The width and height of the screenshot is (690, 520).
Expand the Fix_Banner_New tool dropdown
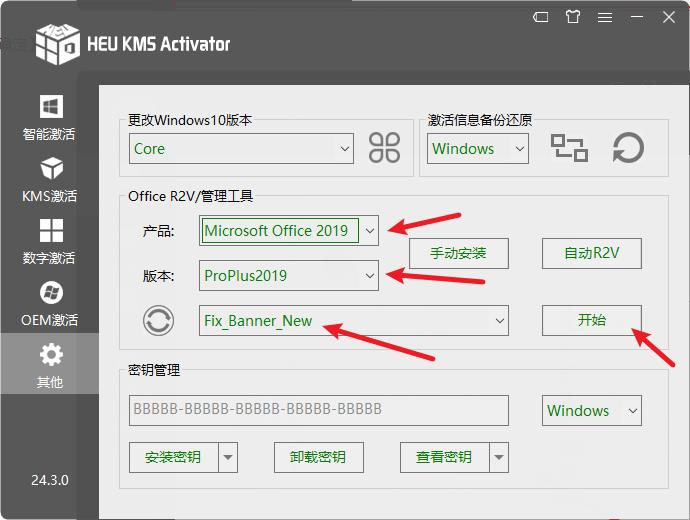[x=500, y=321]
